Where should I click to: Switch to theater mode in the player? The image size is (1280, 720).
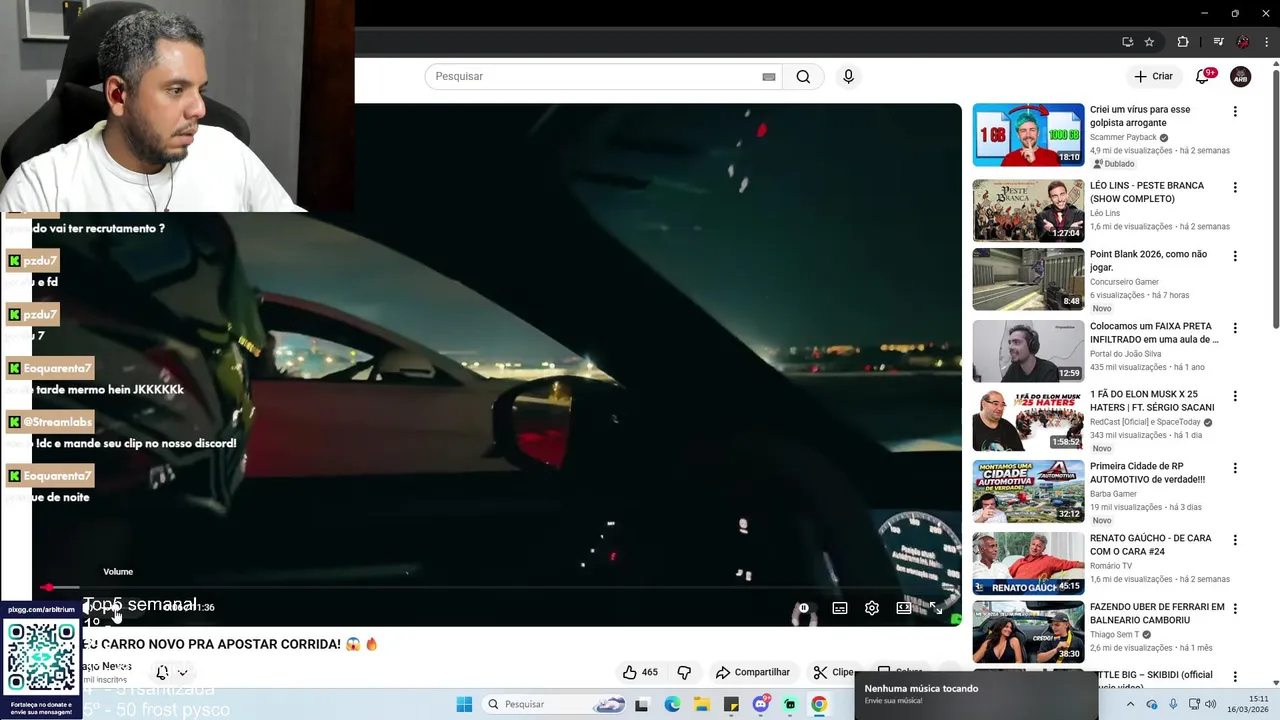[904, 608]
